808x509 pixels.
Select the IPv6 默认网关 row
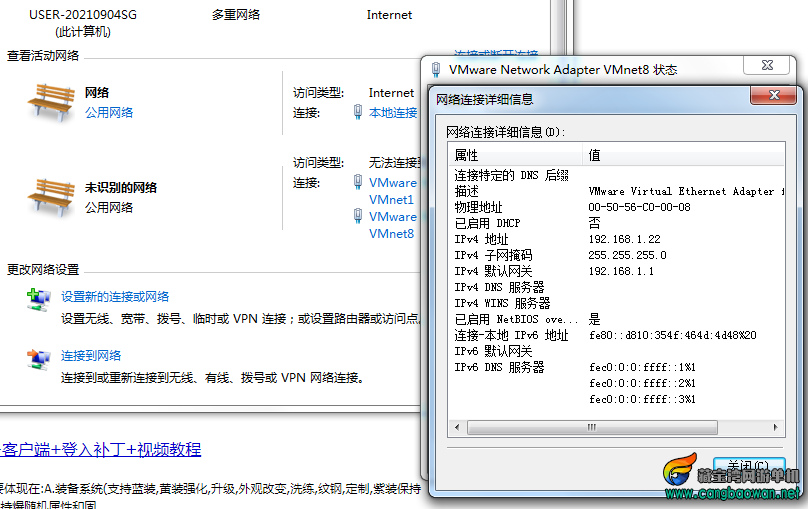click(x=617, y=351)
